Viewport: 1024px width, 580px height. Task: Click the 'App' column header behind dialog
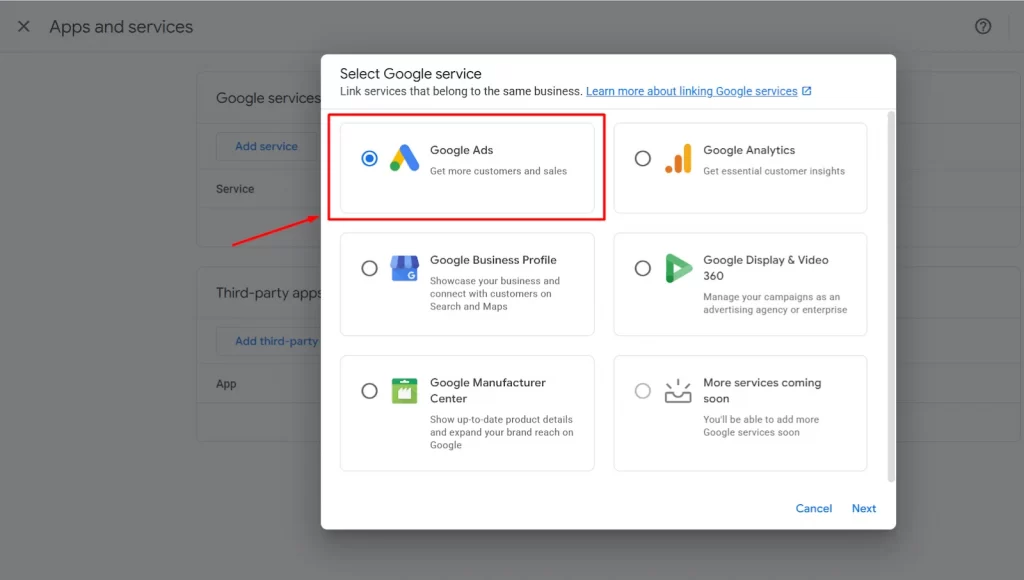click(x=226, y=384)
